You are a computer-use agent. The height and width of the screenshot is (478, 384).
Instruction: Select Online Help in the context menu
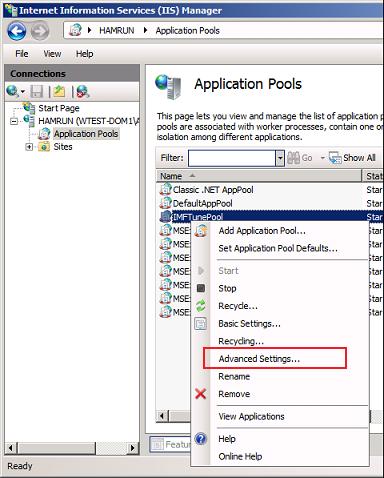pyautogui.click(x=240, y=456)
